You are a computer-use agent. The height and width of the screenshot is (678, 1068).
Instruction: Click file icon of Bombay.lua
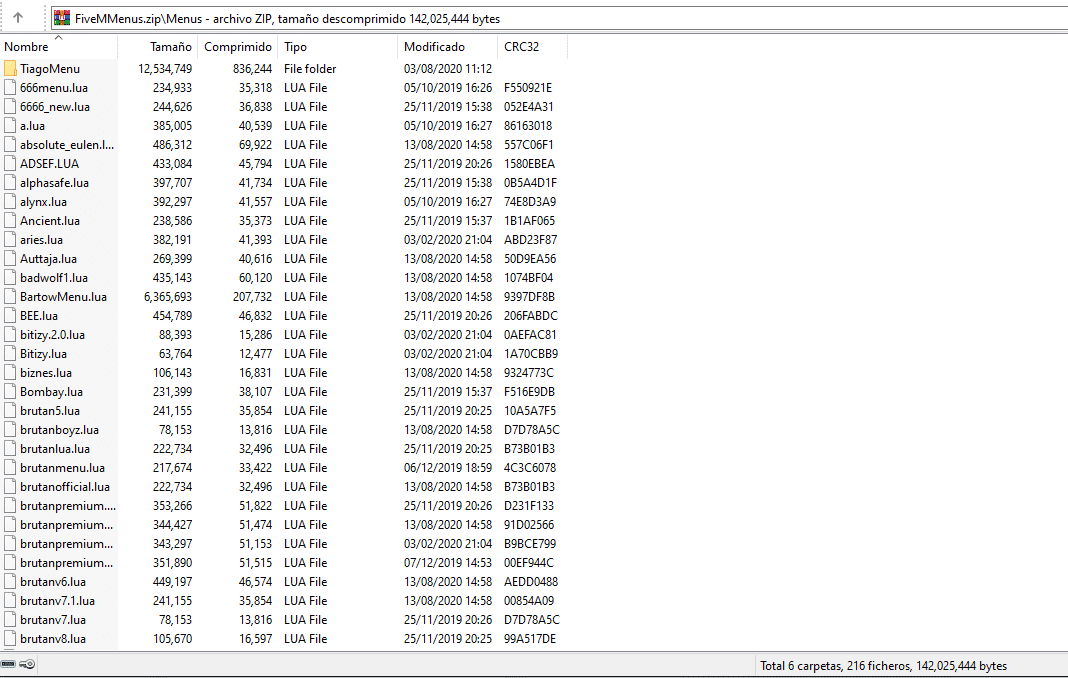click(10, 392)
